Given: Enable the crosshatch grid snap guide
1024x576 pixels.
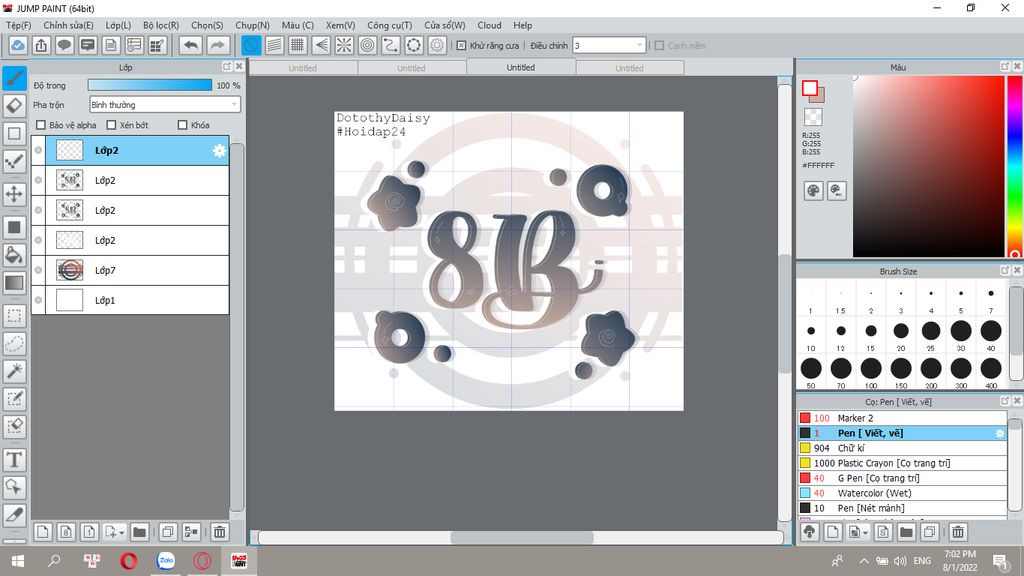Looking at the screenshot, I should click(298, 45).
